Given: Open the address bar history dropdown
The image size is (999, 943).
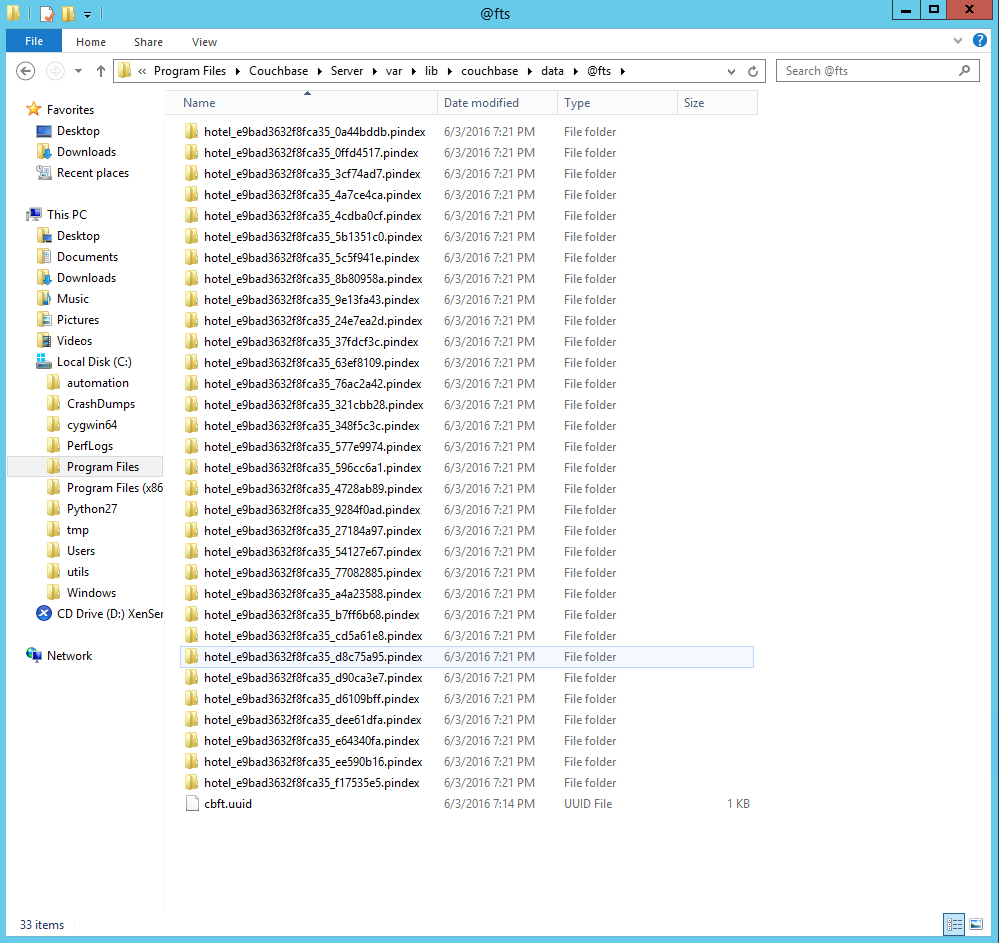Looking at the screenshot, I should pyautogui.click(x=733, y=71).
